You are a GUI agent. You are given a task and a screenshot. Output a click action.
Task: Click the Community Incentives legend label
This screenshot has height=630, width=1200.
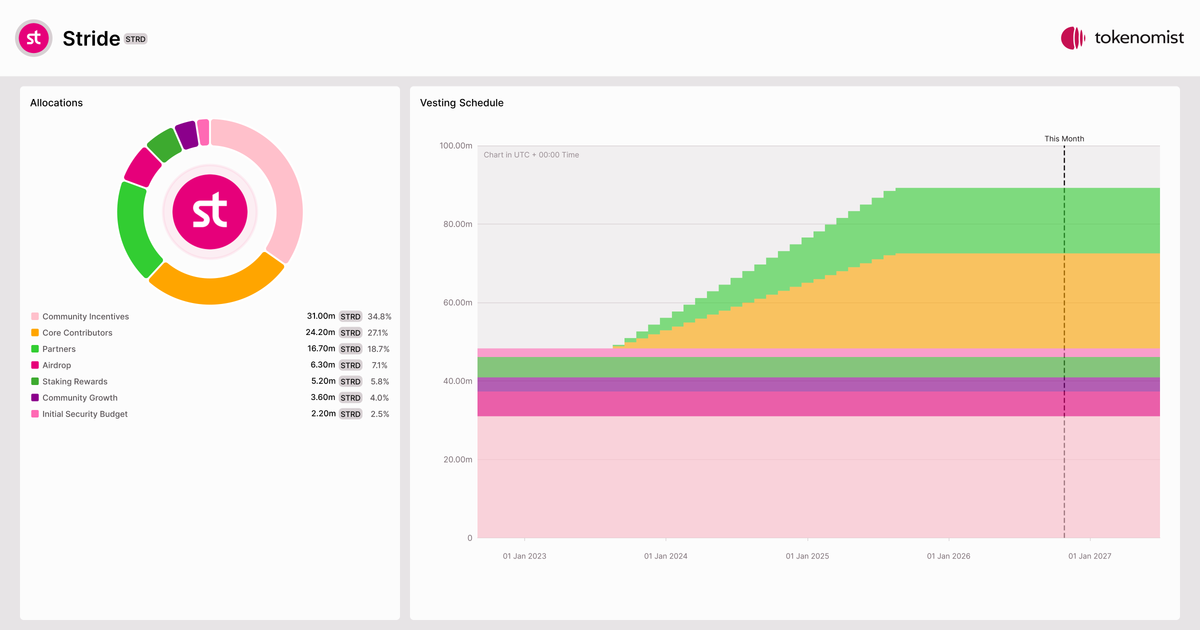pyautogui.click(x=86, y=316)
